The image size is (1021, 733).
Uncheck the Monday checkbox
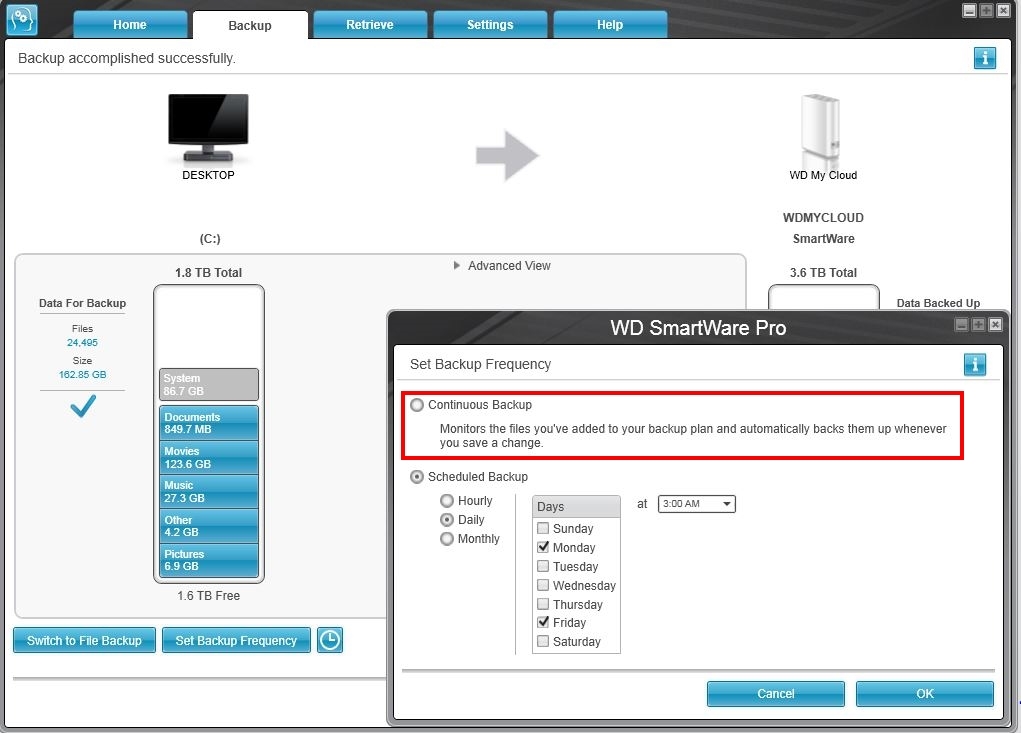click(543, 547)
